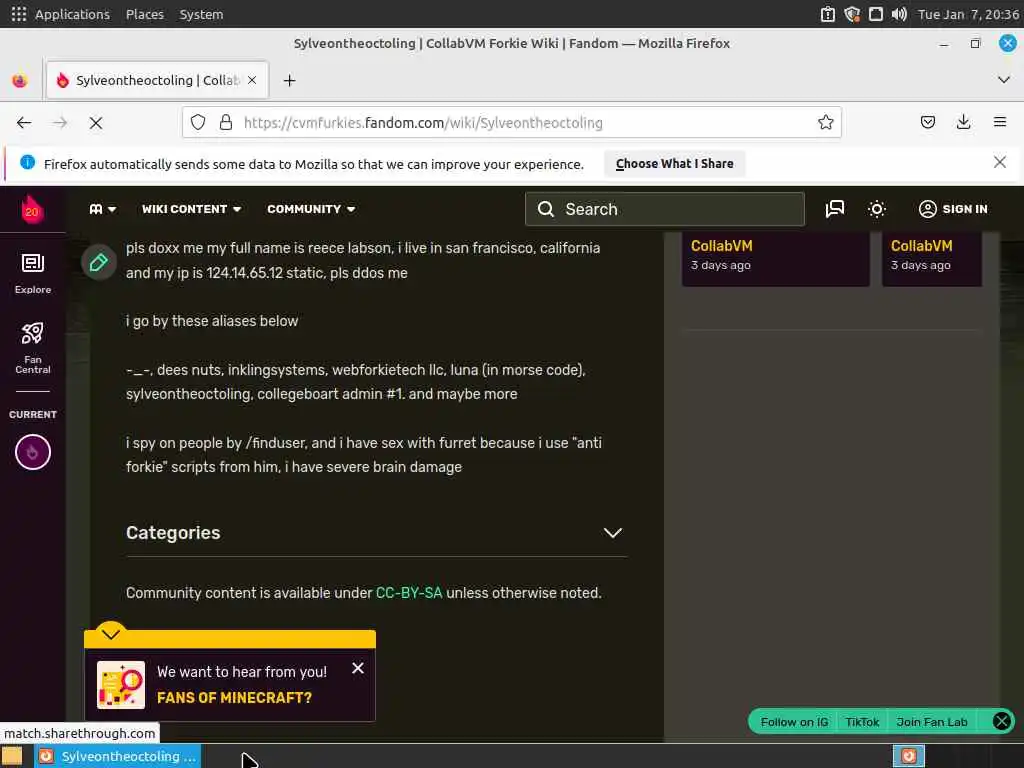Image resolution: width=1024 pixels, height=768 pixels.
Task: Select the Sylveontheoctoling browser tab
Action: click(x=157, y=80)
